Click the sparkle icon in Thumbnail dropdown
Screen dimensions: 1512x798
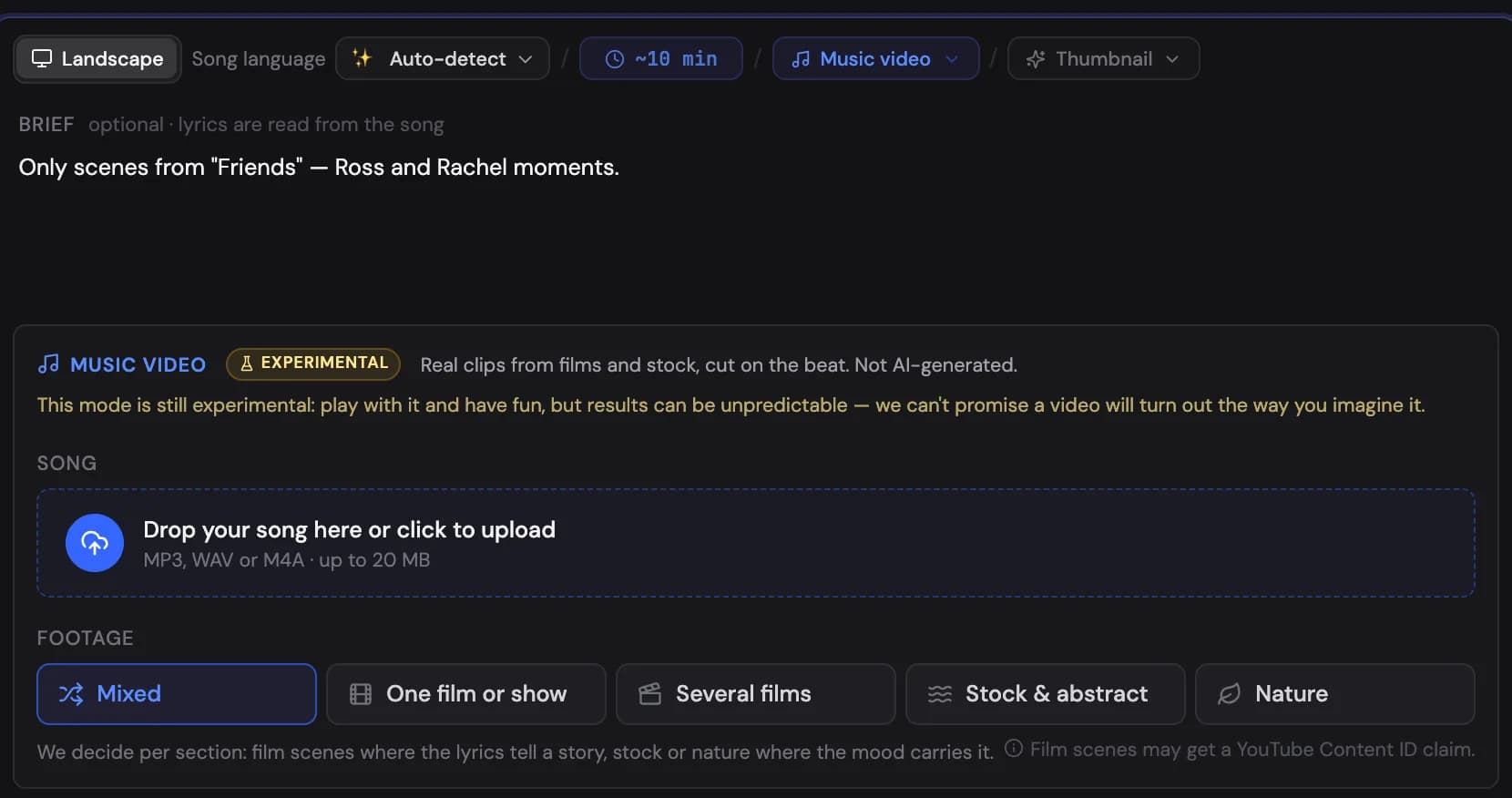1036,59
